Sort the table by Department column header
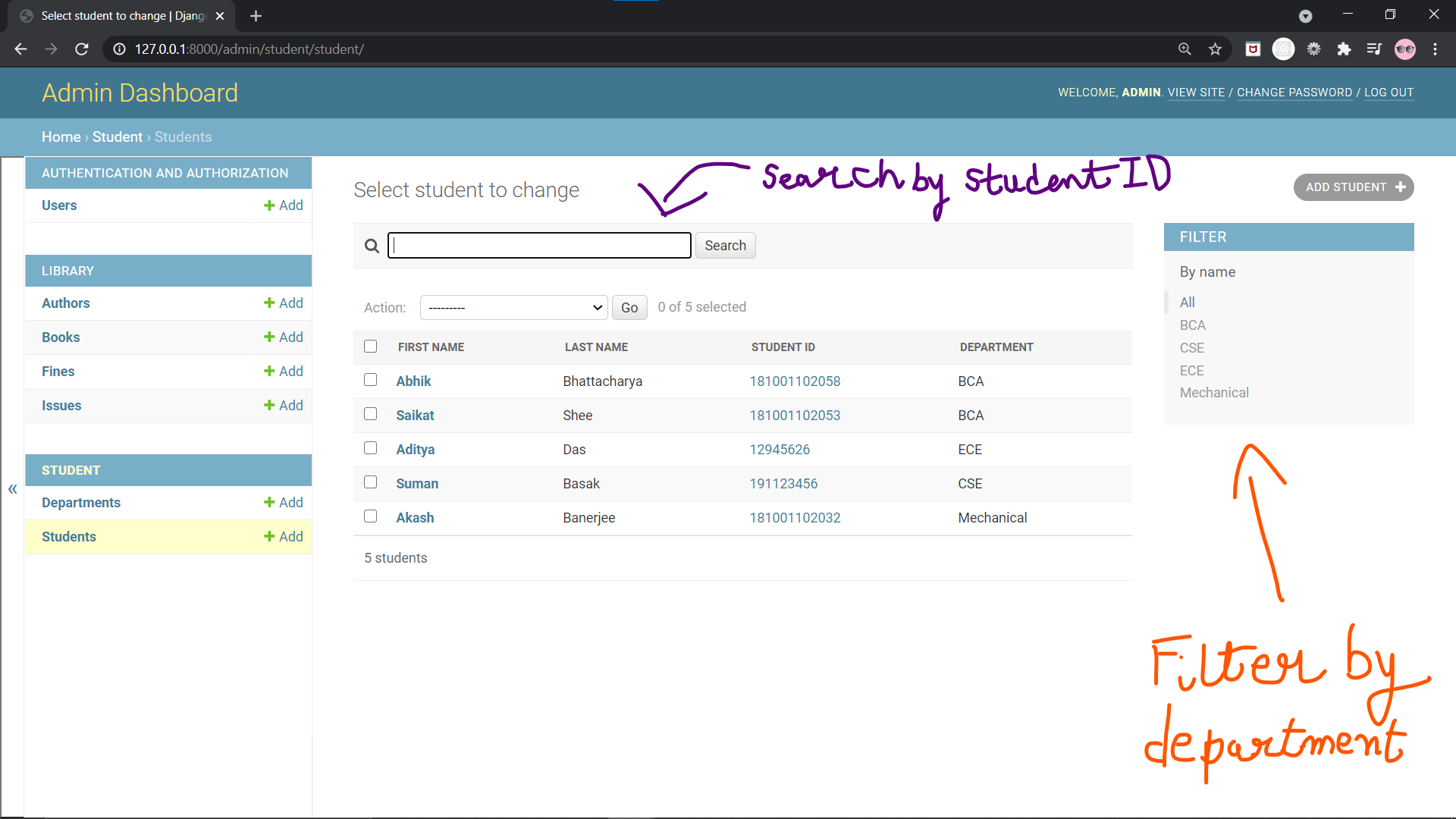The width and height of the screenshot is (1456, 819). pos(996,347)
